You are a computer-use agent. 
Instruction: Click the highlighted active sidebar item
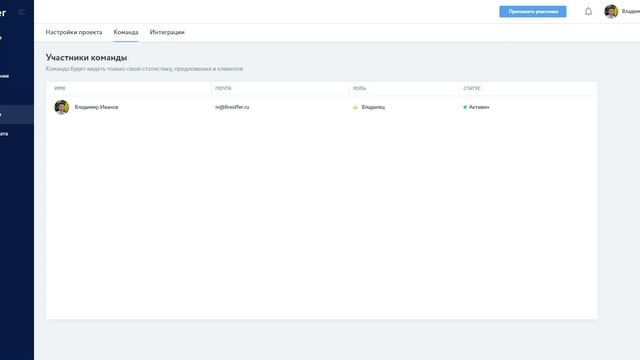point(17,115)
